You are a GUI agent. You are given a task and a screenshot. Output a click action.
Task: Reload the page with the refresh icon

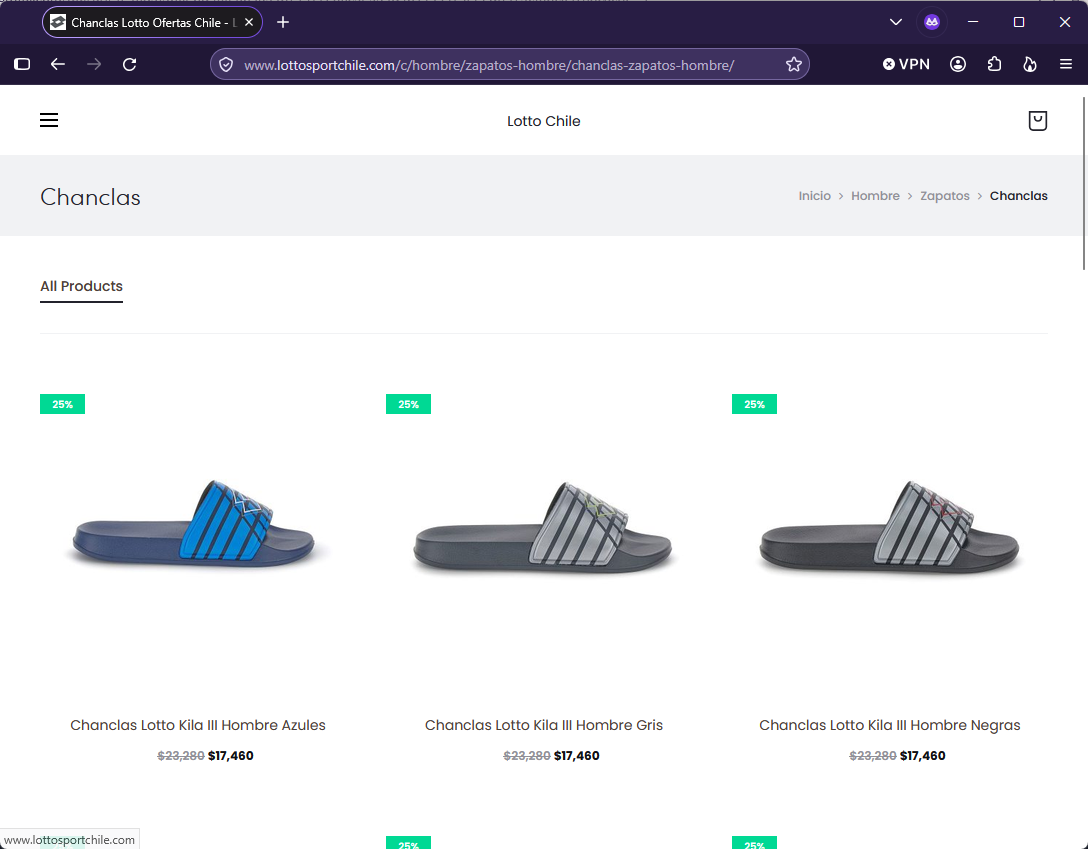(130, 65)
